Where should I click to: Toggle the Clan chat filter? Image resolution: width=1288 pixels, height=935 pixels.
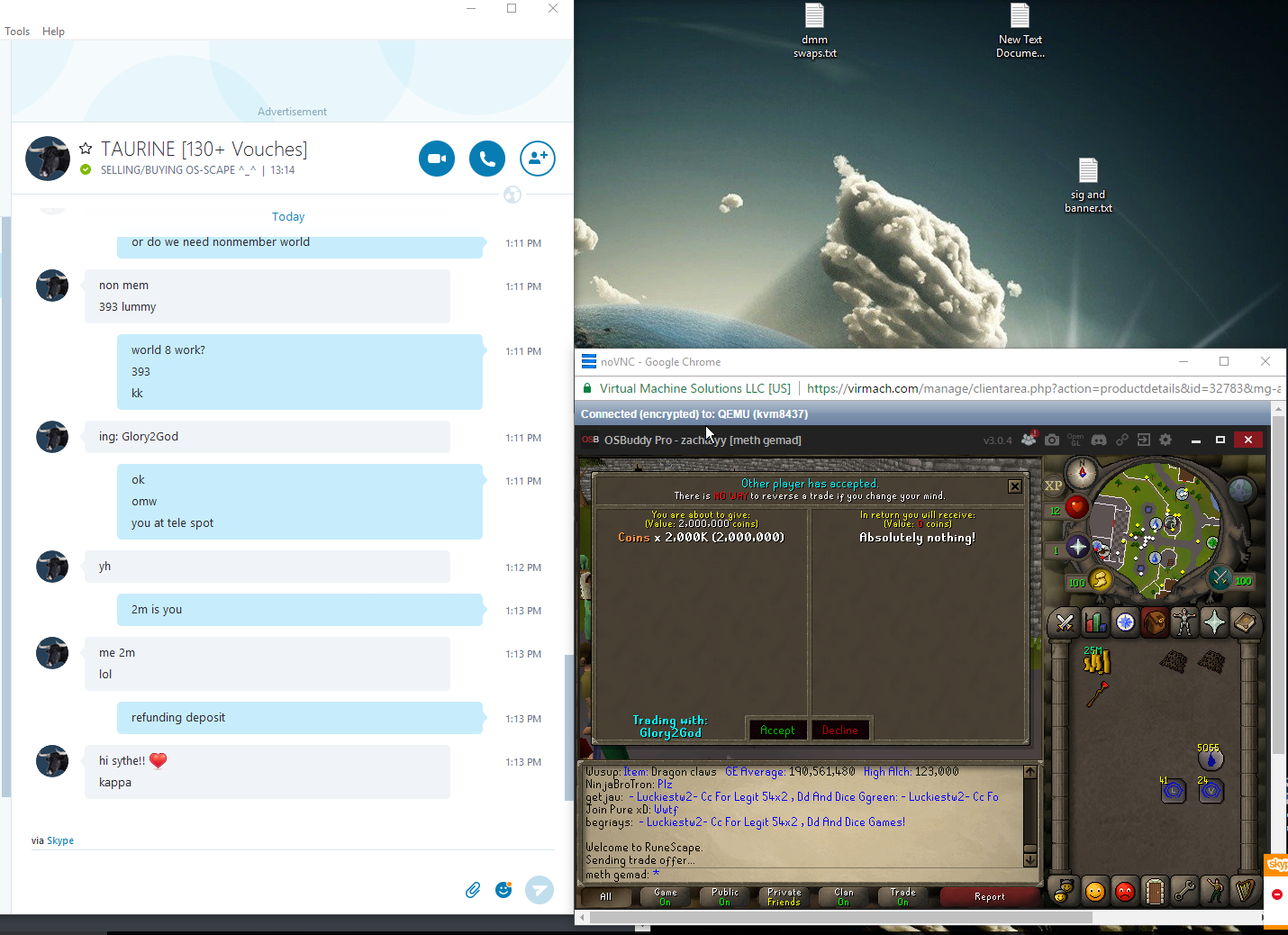[x=844, y=896]
